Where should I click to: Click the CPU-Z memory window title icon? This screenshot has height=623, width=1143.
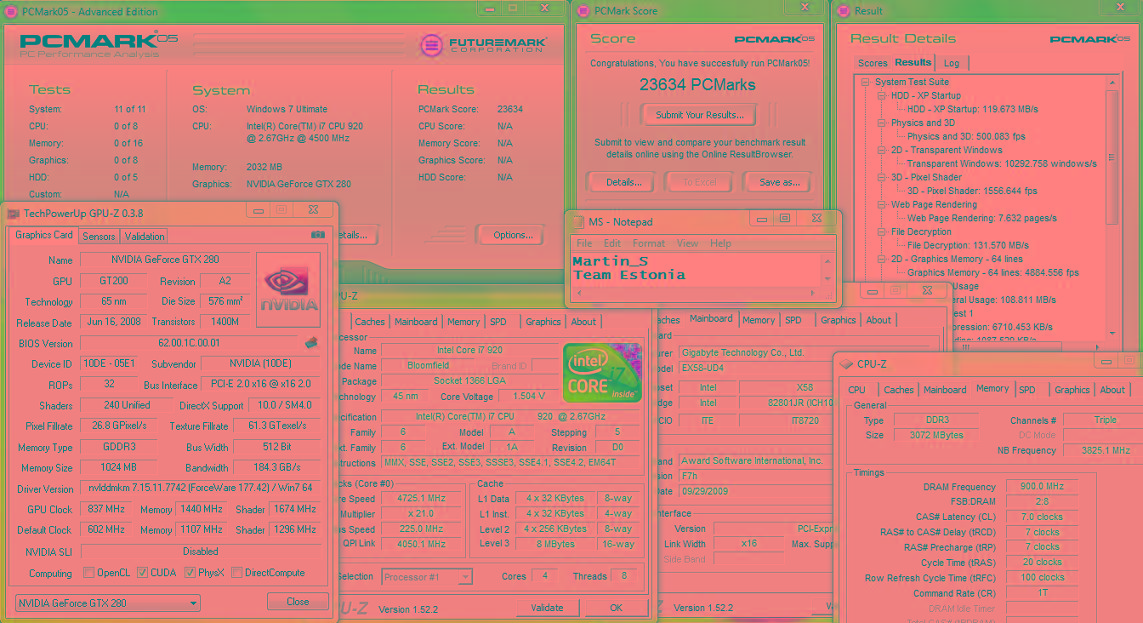(x=846, y=364)
